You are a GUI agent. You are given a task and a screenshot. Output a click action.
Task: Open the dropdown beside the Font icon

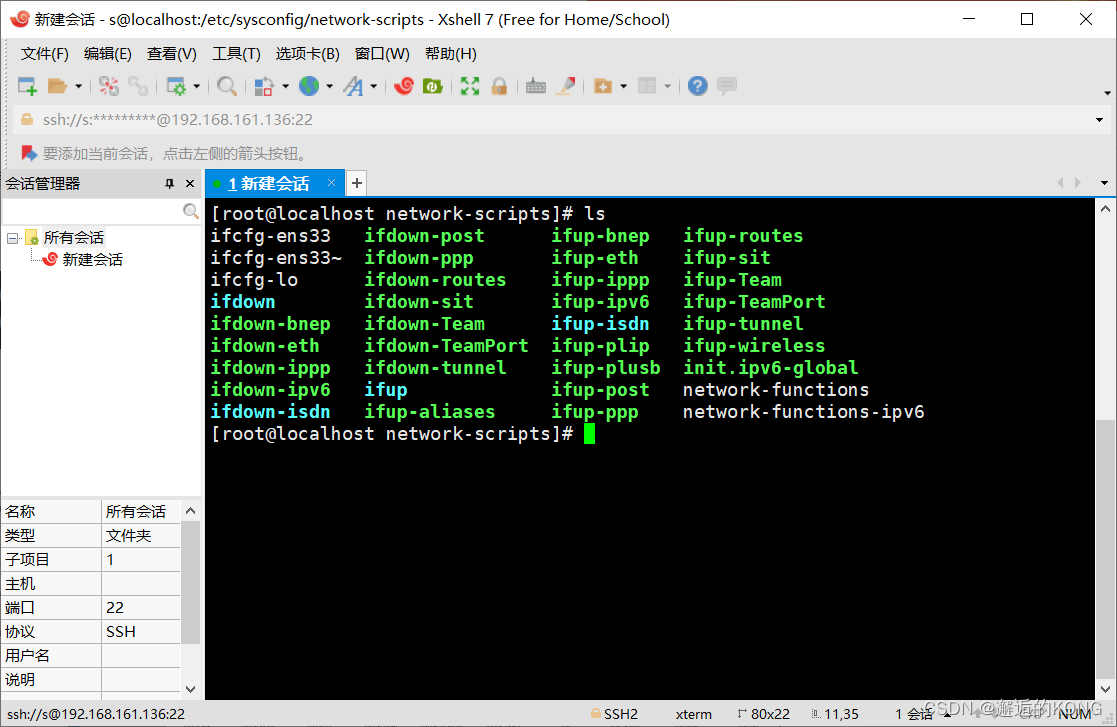click(x=373, y=86)
